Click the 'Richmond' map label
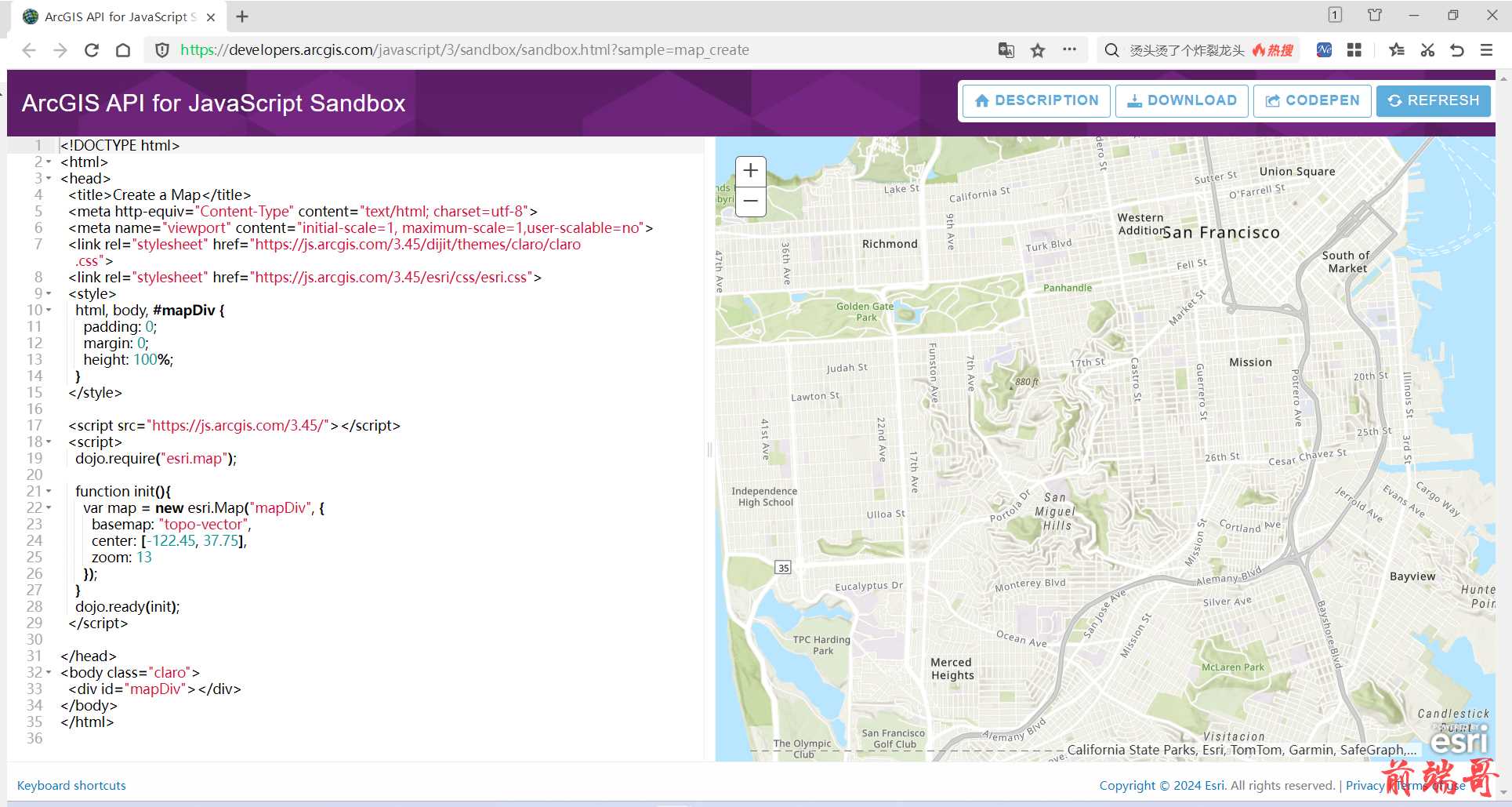Screen dimensions: 1512x807 (890, 243)
